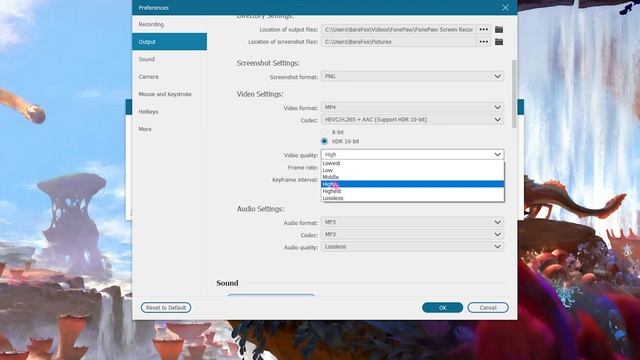Select the HDR 10-bit radio option

324,141
